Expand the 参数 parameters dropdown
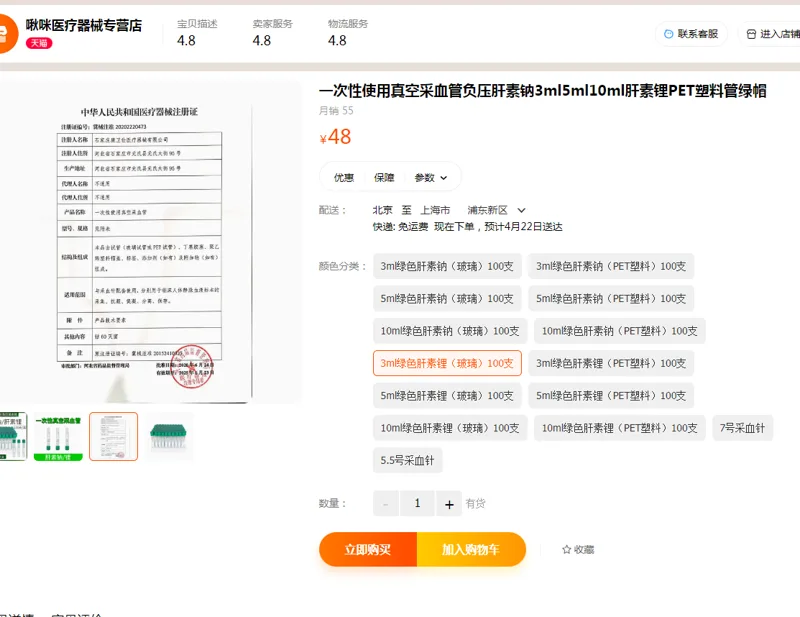 pyautogui.click(x=431, y=177)
